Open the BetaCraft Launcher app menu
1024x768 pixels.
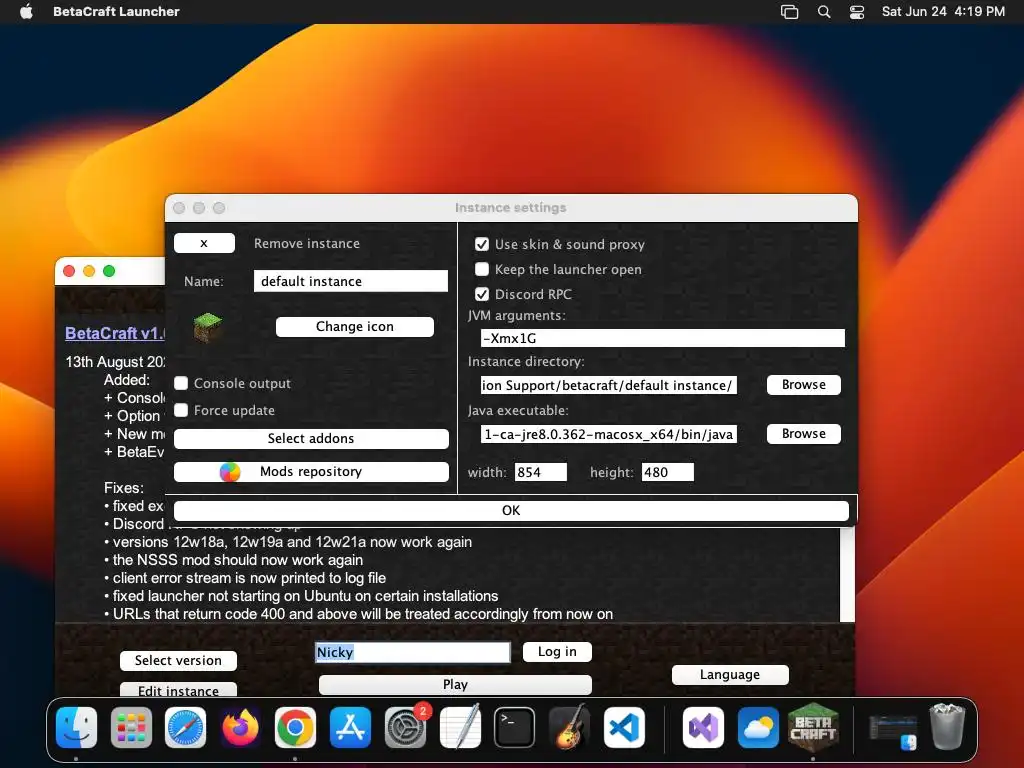click(116, 11)
